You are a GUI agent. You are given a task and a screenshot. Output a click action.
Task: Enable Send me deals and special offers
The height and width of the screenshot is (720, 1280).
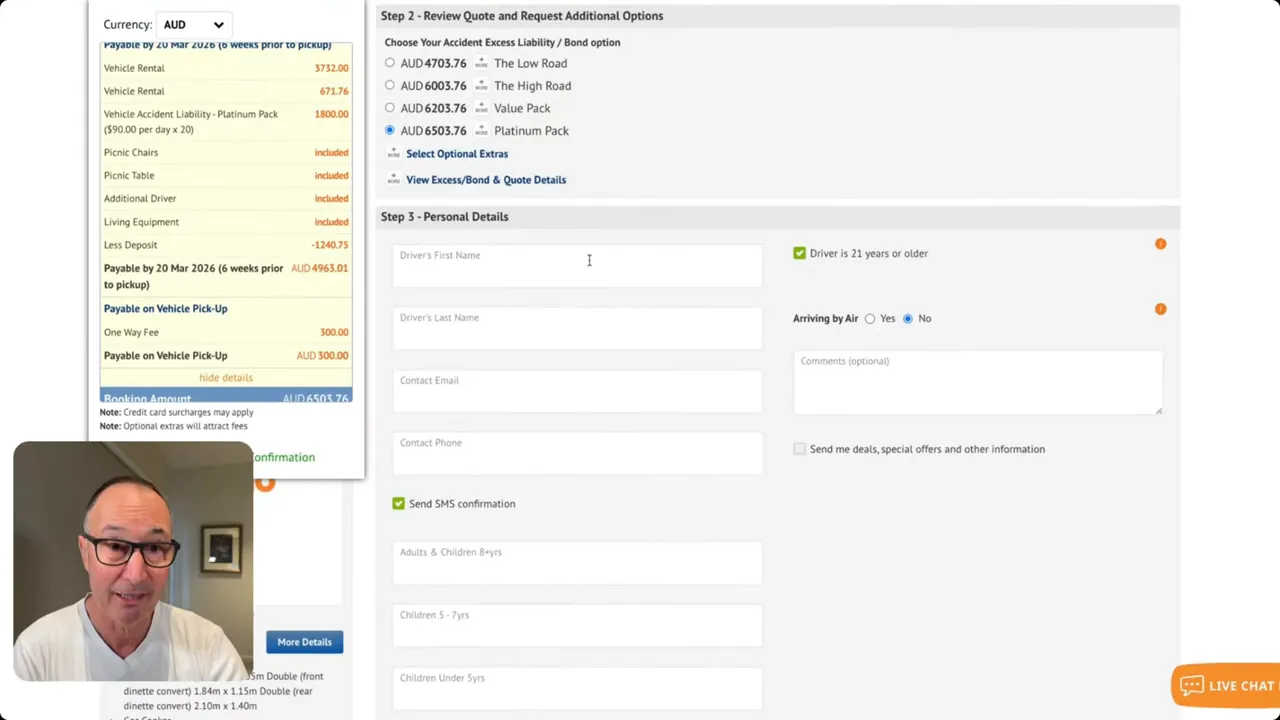point(799,449)
